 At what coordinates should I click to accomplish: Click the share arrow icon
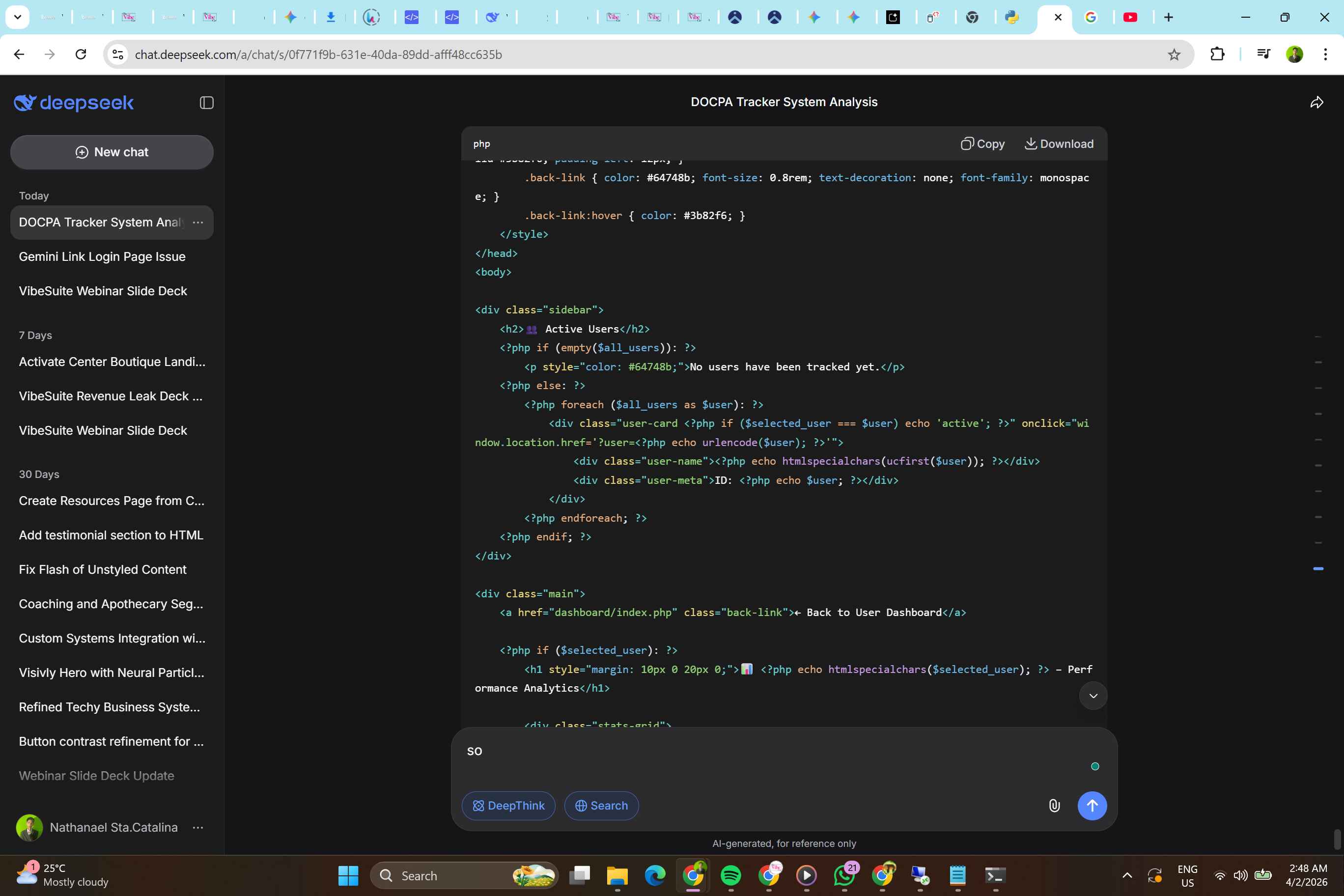1316,103
